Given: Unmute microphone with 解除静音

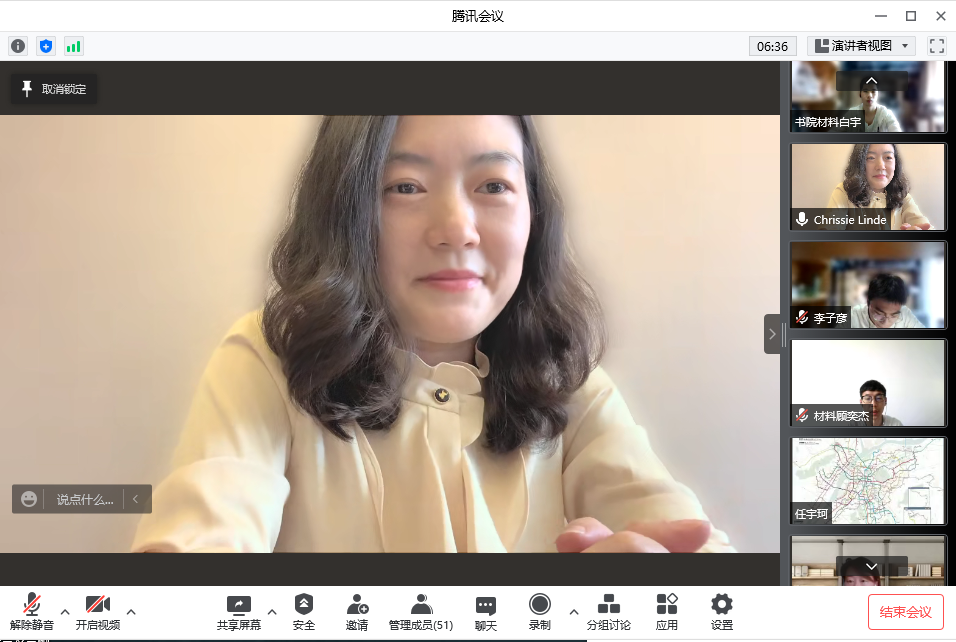Looking at the screenshot, I should [x=32, y=611].
